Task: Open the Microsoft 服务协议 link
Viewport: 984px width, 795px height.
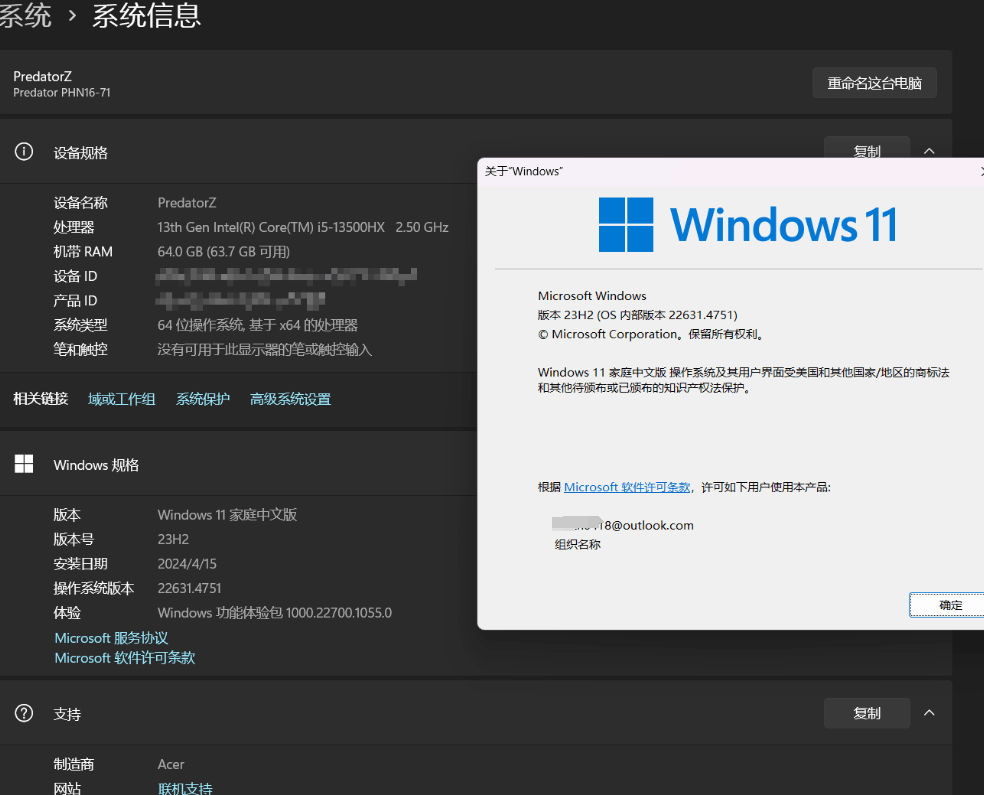Action: click(111, 638)
